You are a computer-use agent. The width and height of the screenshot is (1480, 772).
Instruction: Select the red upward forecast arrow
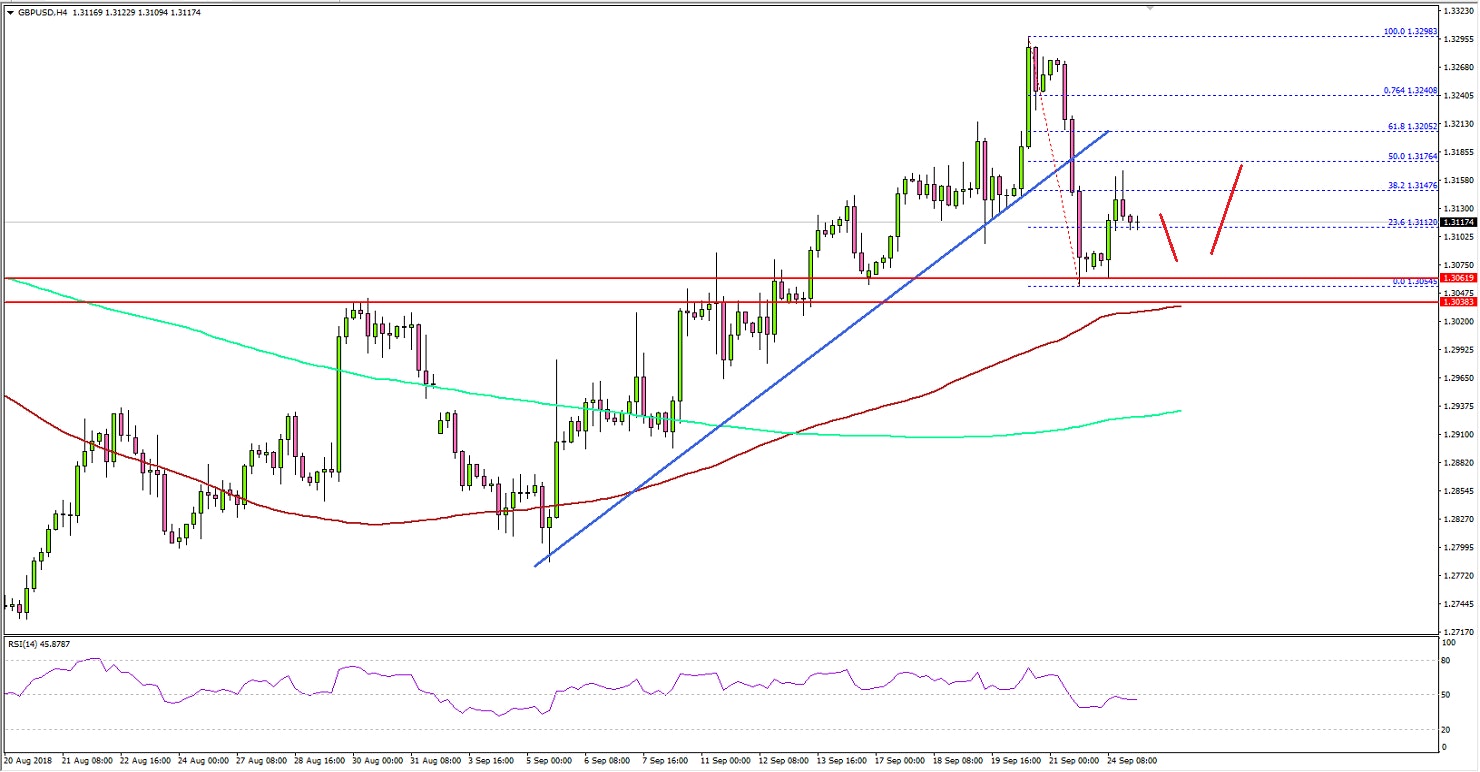(1228, 210)
